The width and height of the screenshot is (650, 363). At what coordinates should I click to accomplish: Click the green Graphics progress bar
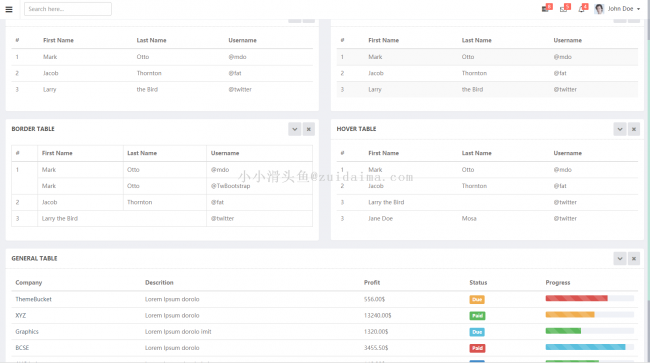point(563,331)
